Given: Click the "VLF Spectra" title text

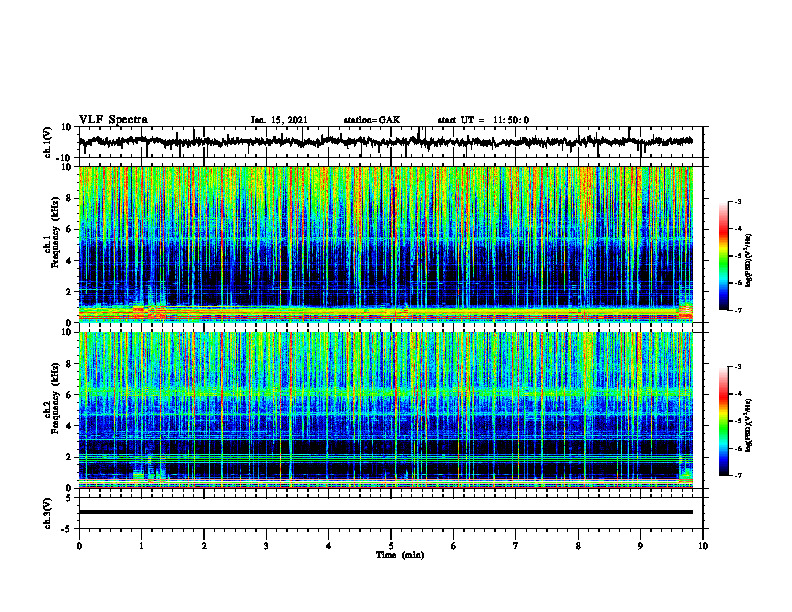Looking at the screenshot, I should point(113,120).
